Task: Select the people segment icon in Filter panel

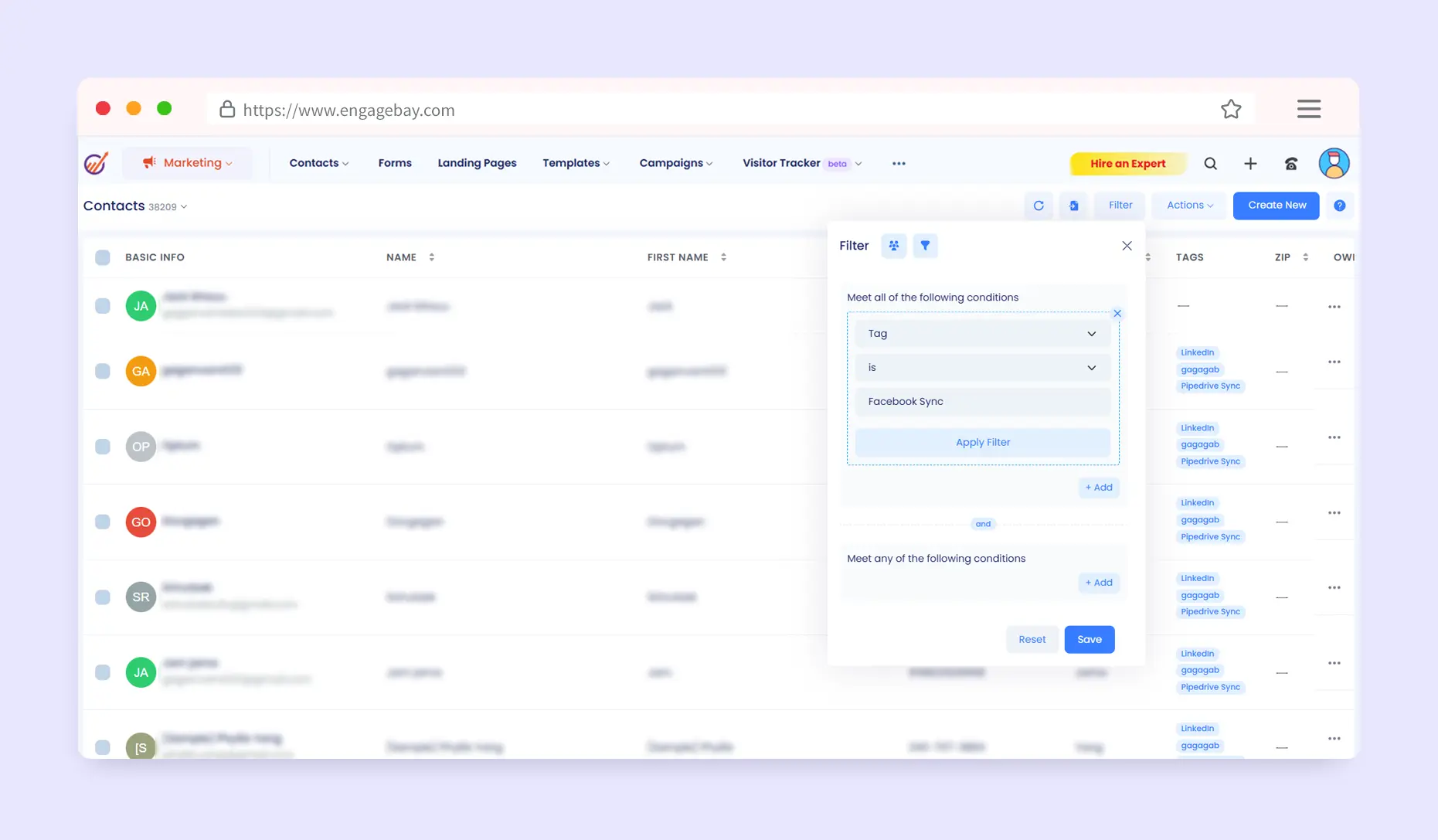Action: (893, 246)
